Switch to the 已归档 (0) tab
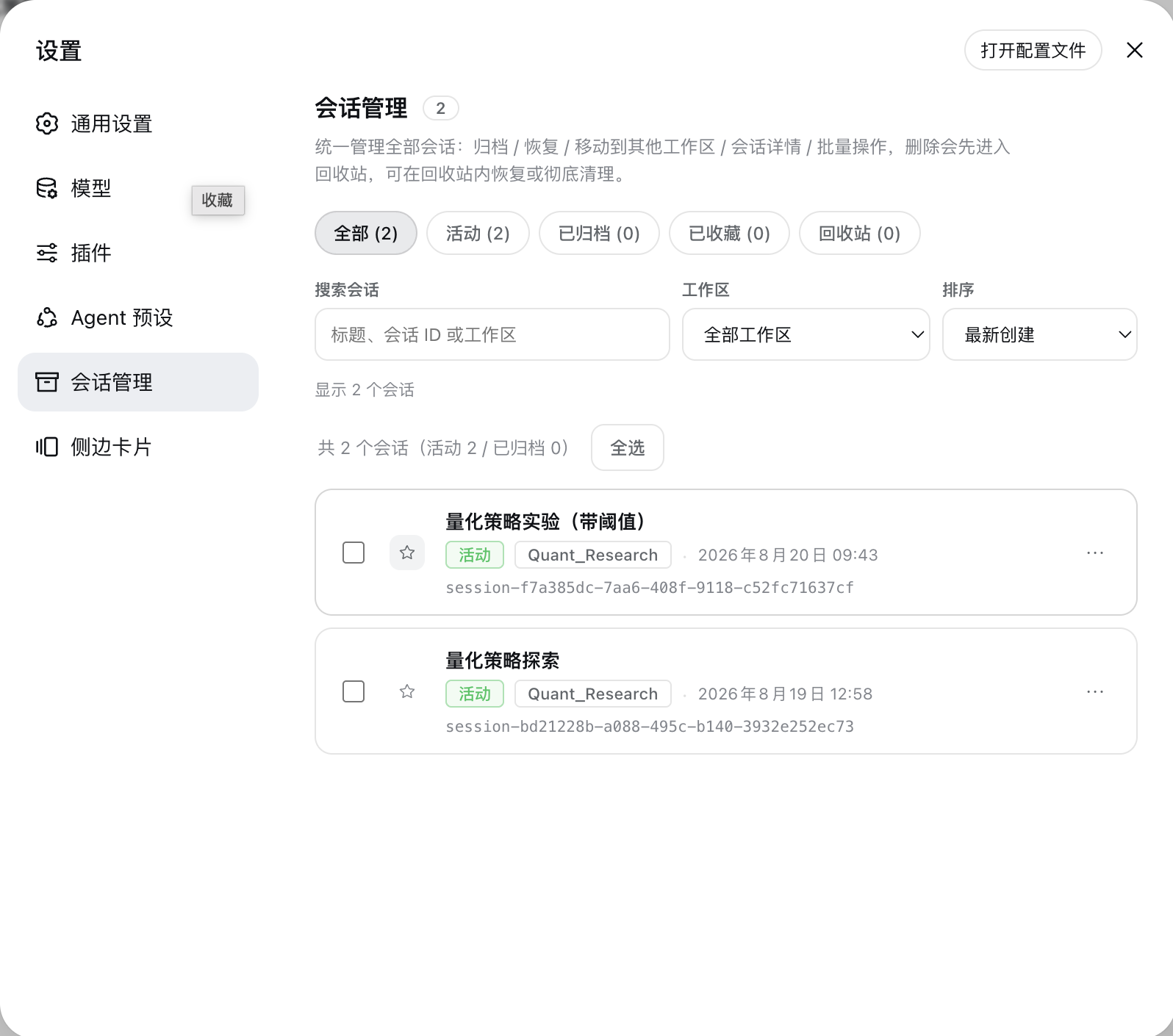Image resolution: width=1173 pixels, height=1036 pixels. [x=599, y=233]
